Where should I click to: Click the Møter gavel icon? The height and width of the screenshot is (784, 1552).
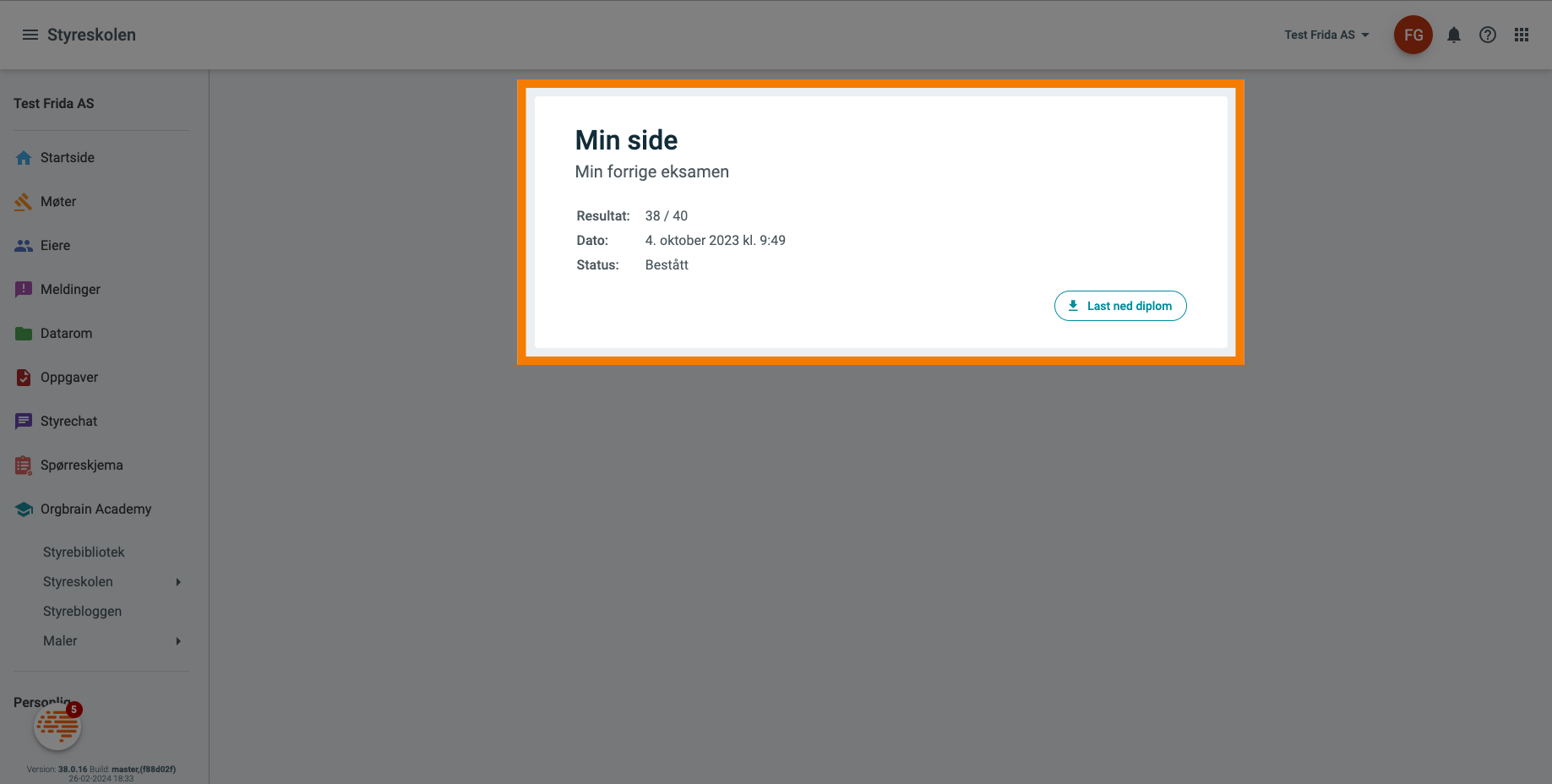coord(24,202)
